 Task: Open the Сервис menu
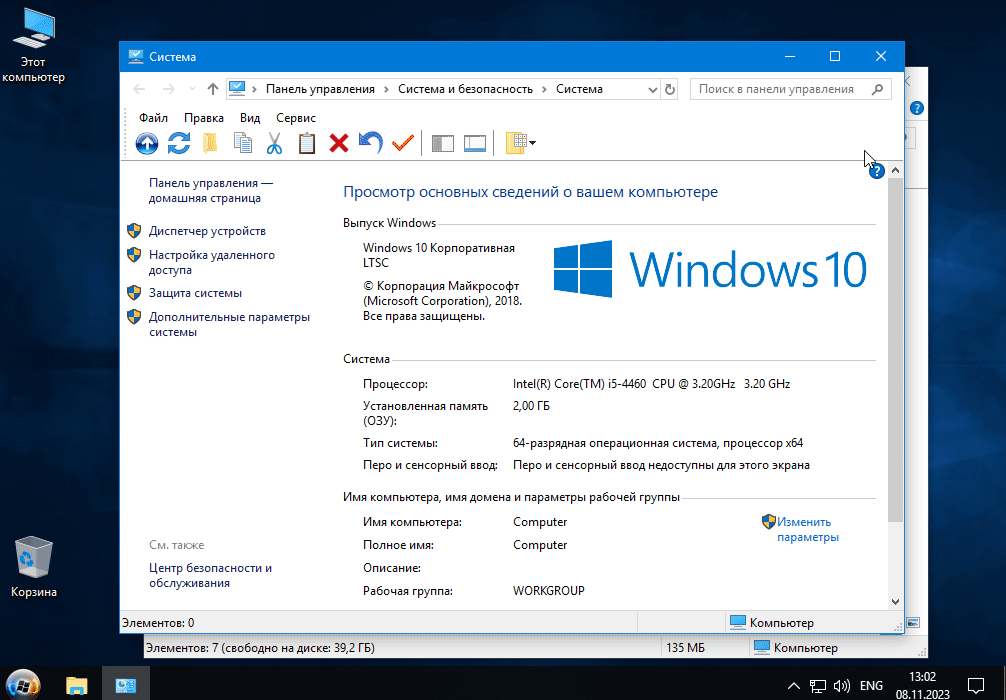[x=296, y=118]
